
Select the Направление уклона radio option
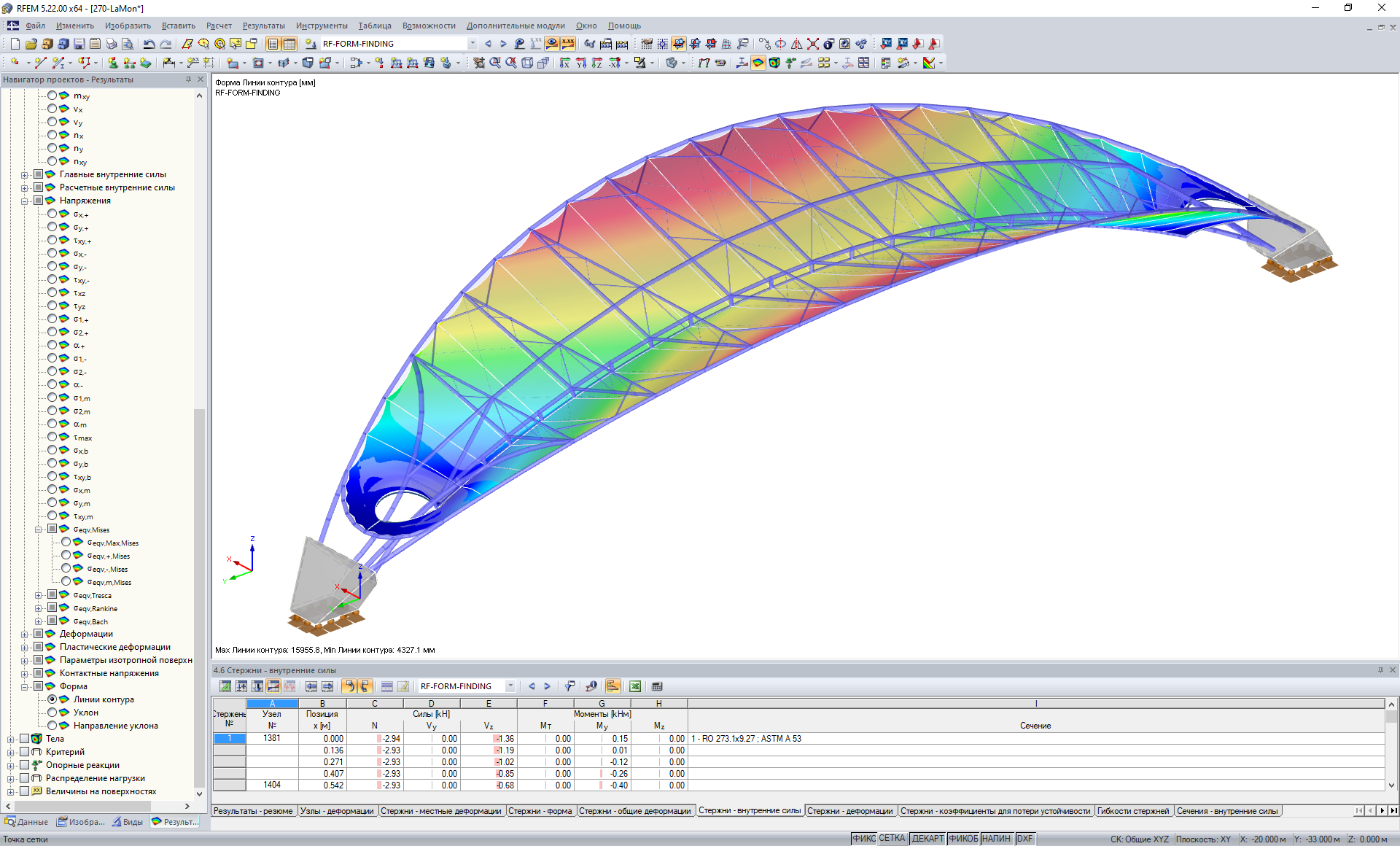click(x=52, y=726)
